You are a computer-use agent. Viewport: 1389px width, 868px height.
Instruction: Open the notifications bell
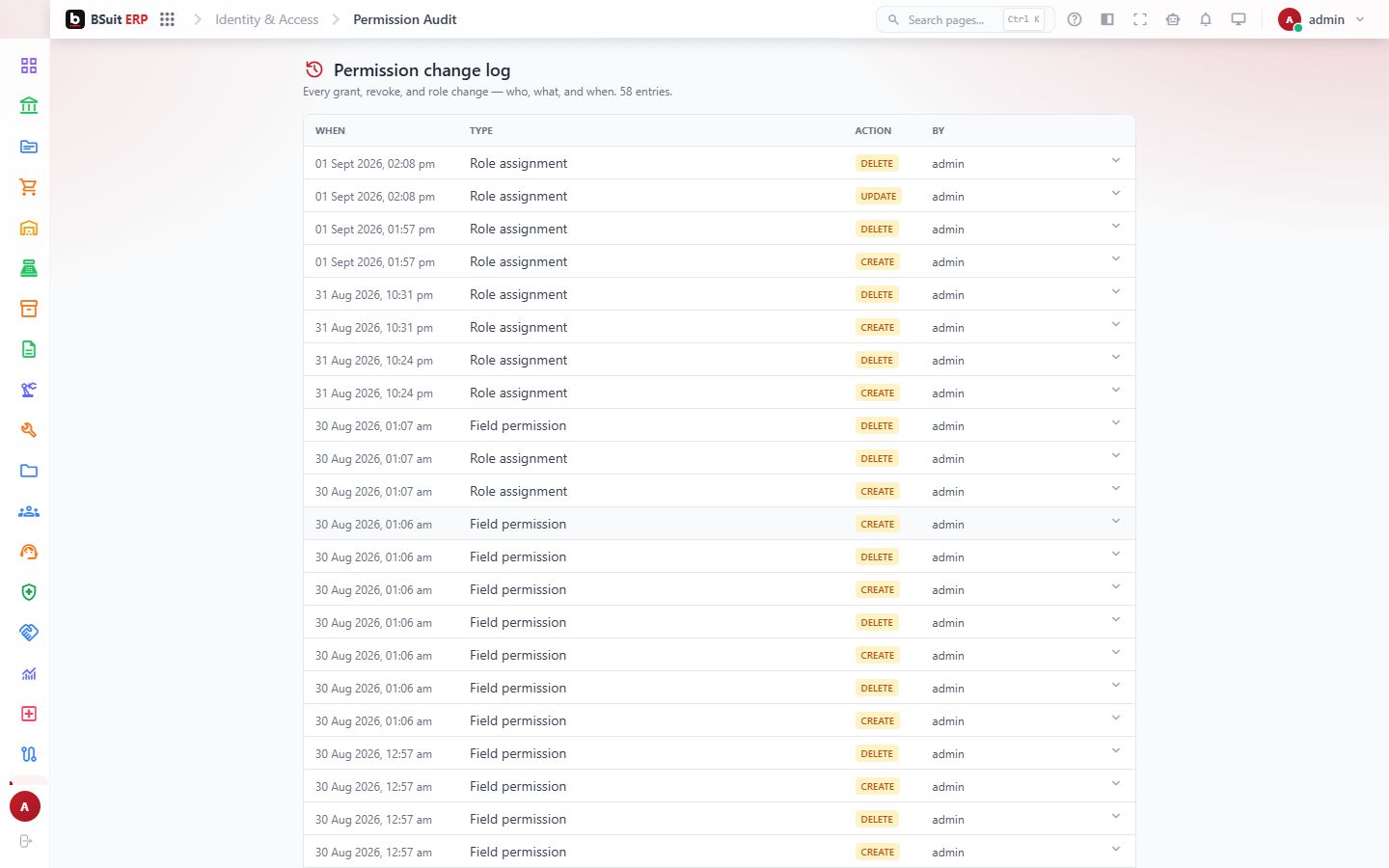[x=1206, y=19]
